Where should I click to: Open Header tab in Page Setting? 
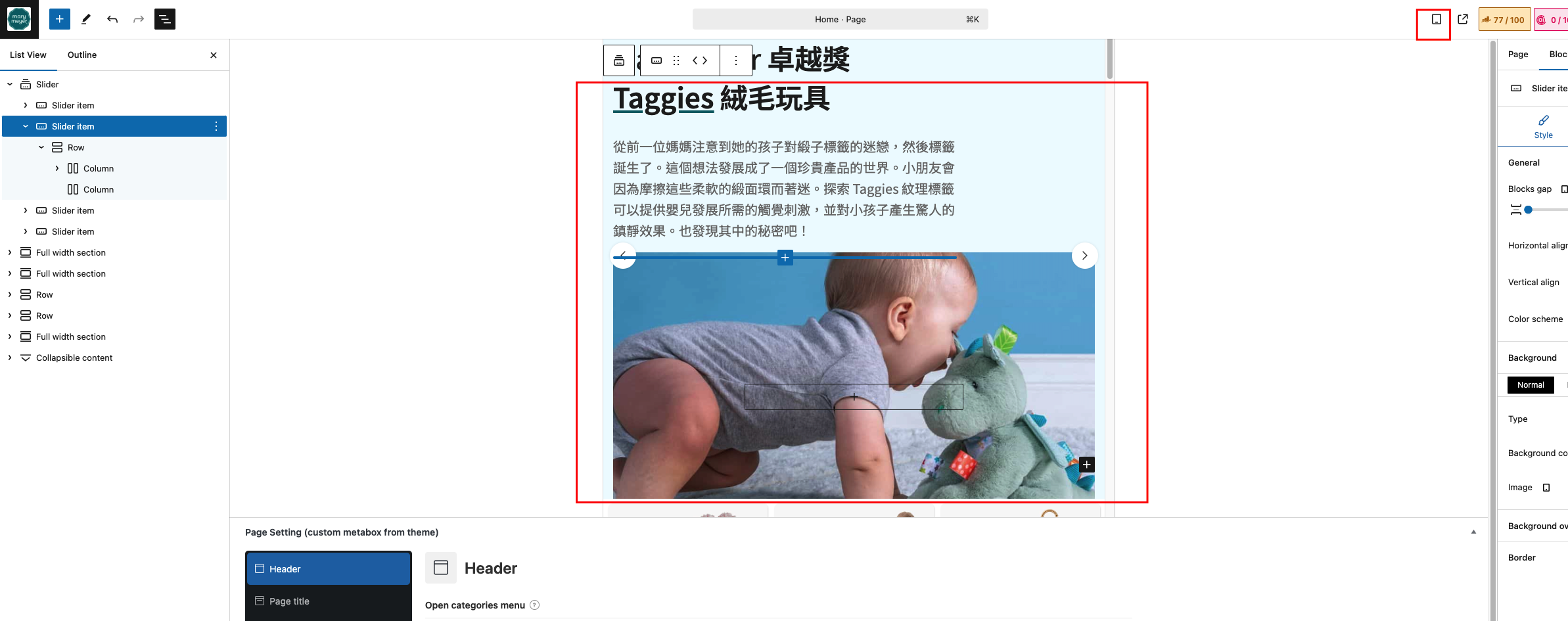tap(329, 568)
